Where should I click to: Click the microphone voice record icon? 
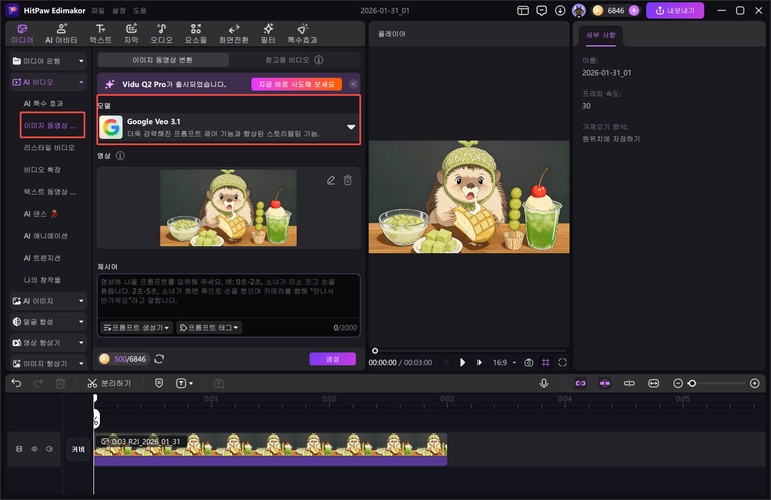tap(544, 383)
